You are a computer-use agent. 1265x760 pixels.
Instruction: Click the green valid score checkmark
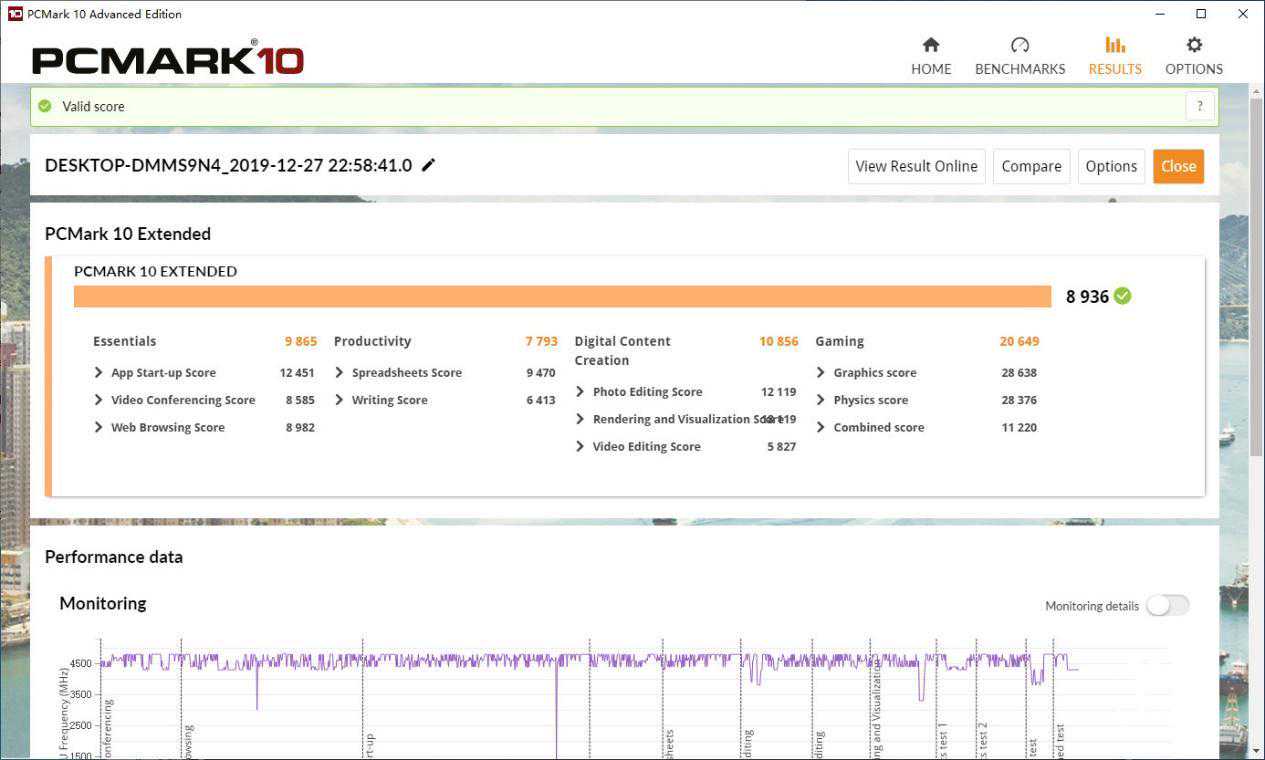click(44, 106)
